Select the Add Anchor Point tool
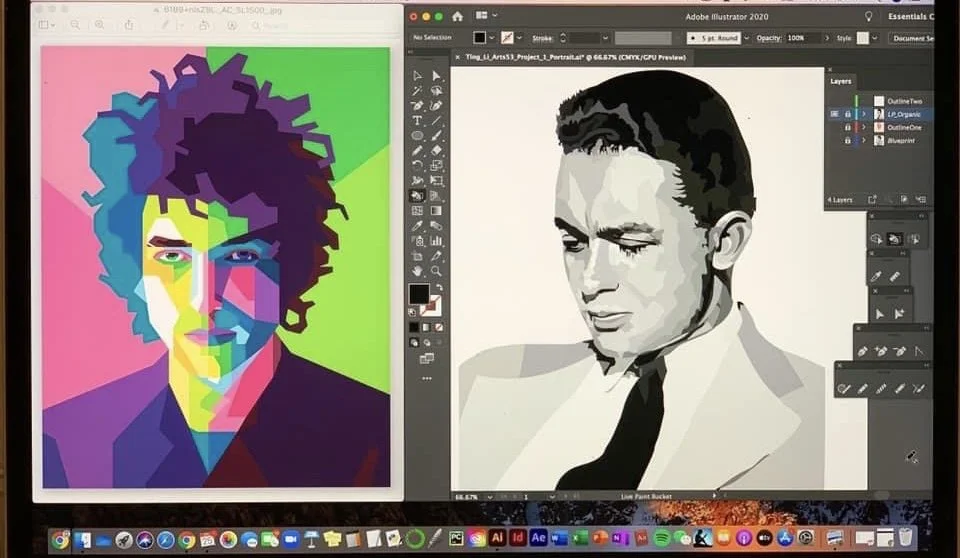 click(x=881, y=351)
